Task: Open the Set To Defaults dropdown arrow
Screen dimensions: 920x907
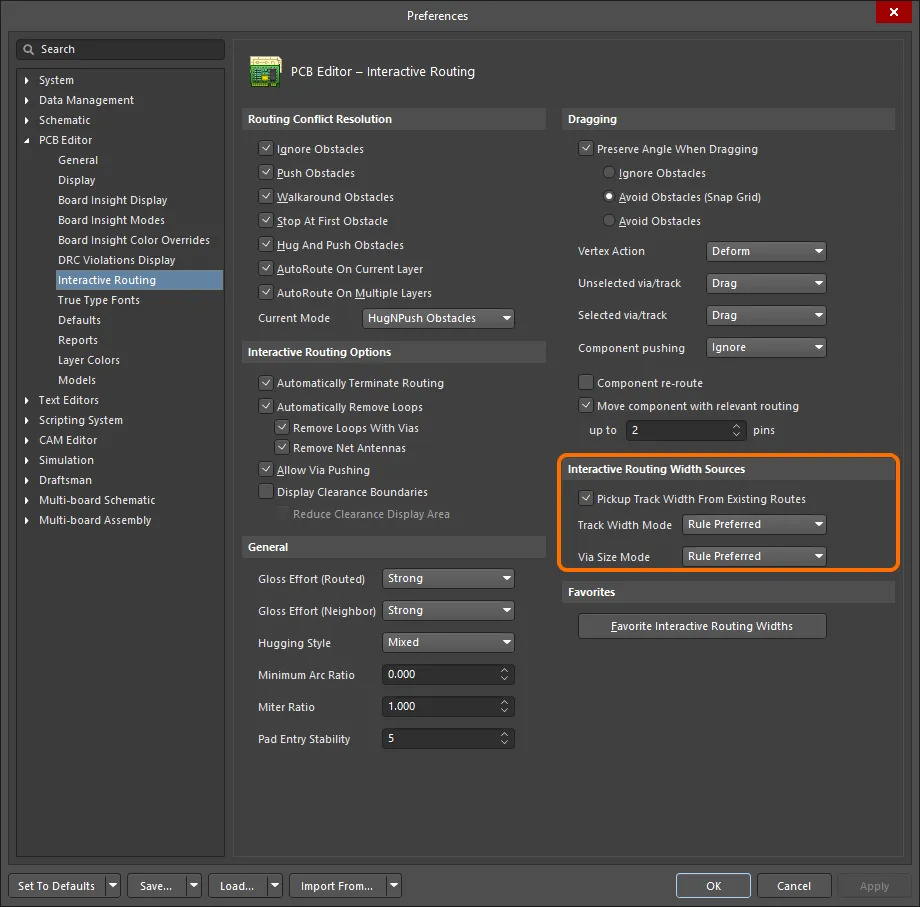Action: tap(113, 885)
